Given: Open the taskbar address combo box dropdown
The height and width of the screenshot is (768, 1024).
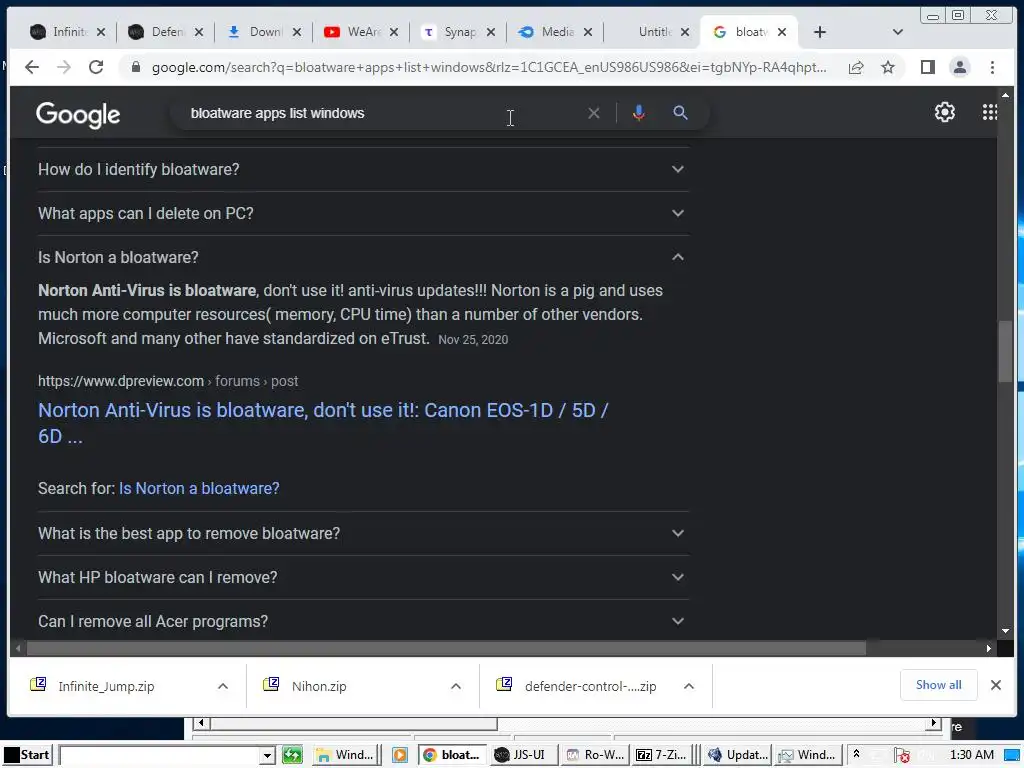Looking at the screenshot, I should tap(266, 756).
